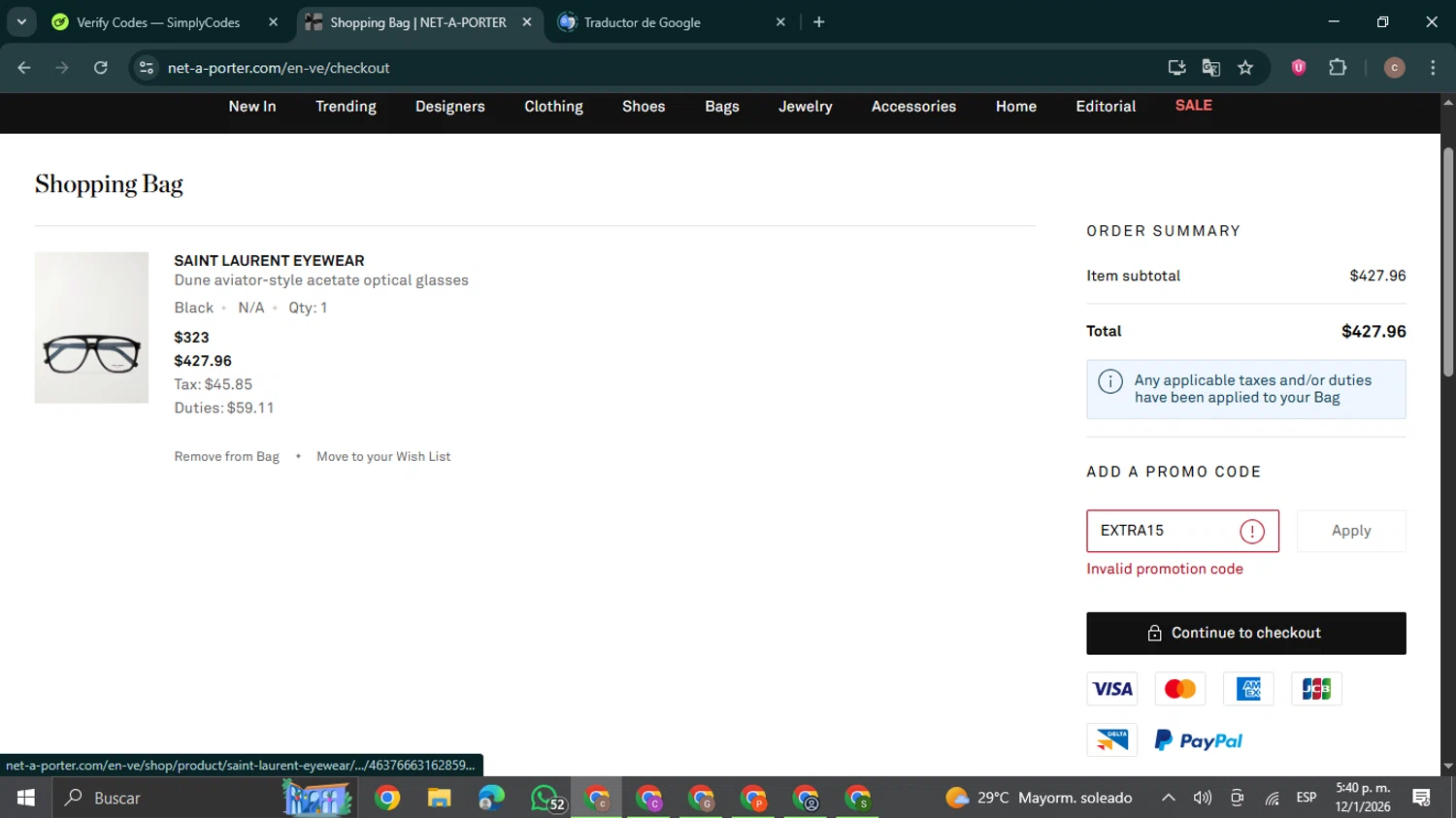This screenshot has width=1456, height=818.
Task: Click Remove from Bag link
Action: pyautogui.click(x=226, y=457)
